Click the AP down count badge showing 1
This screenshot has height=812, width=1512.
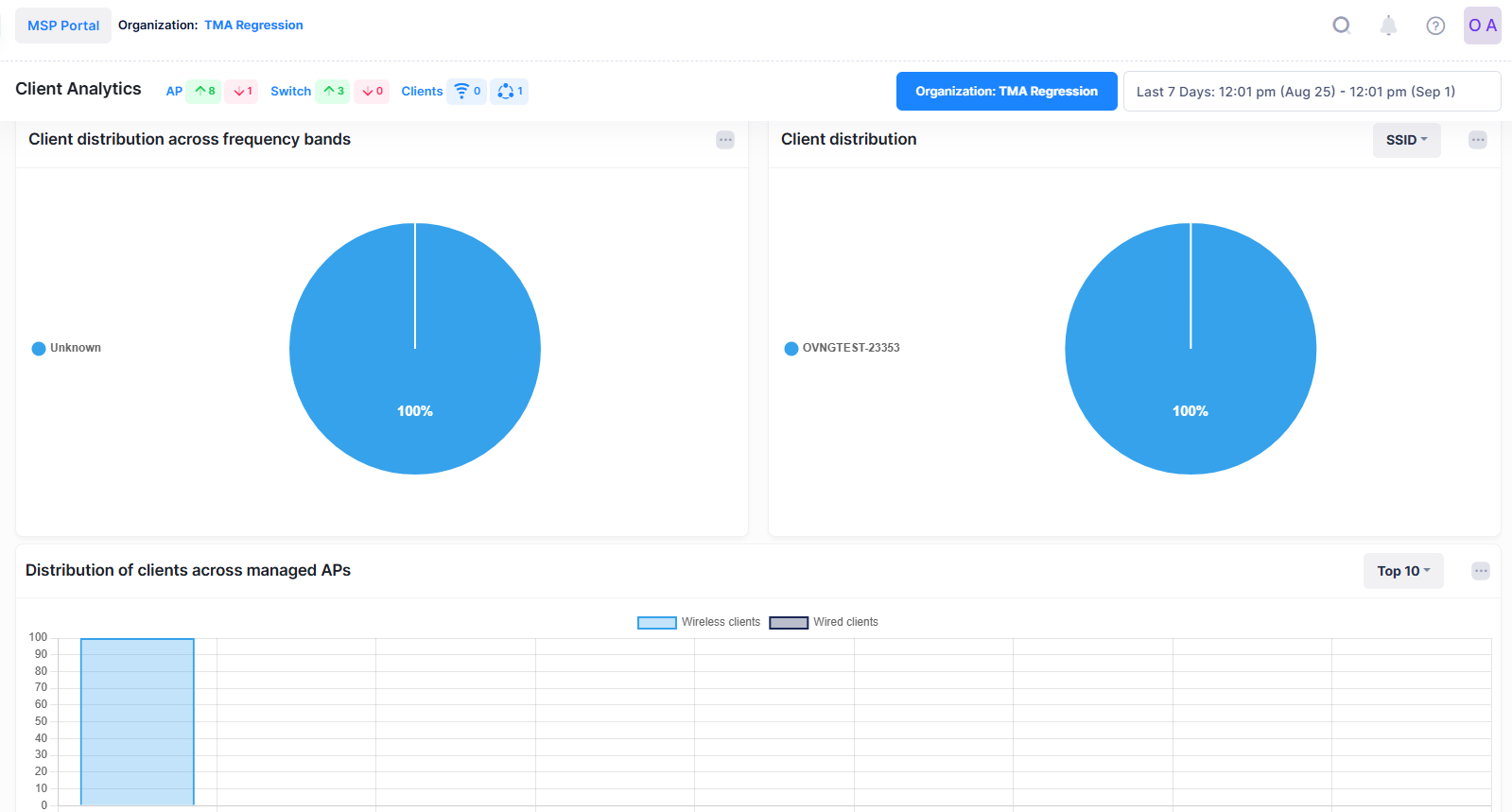click(242, 92)
